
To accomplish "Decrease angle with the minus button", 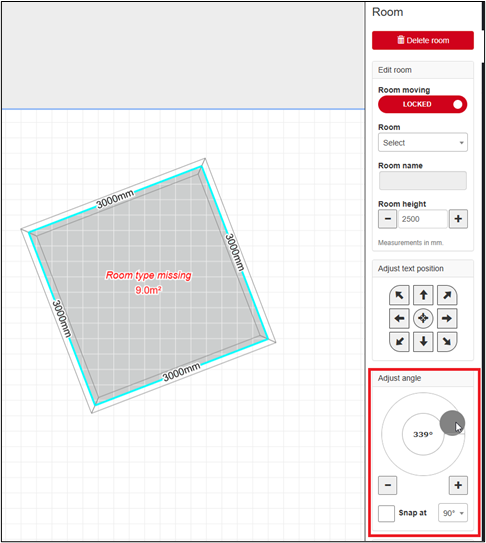I will (387, 485).
